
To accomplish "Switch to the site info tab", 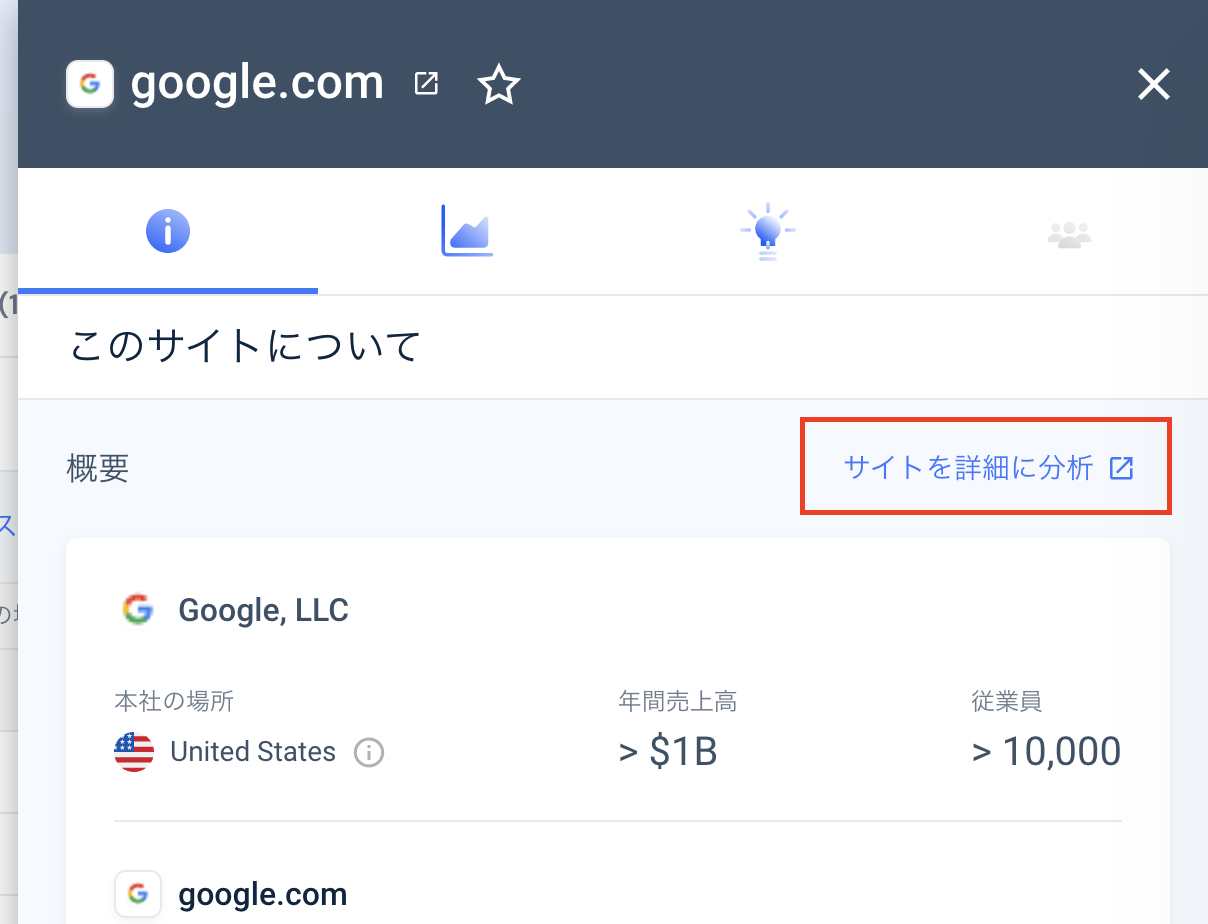I will [168, 232].
